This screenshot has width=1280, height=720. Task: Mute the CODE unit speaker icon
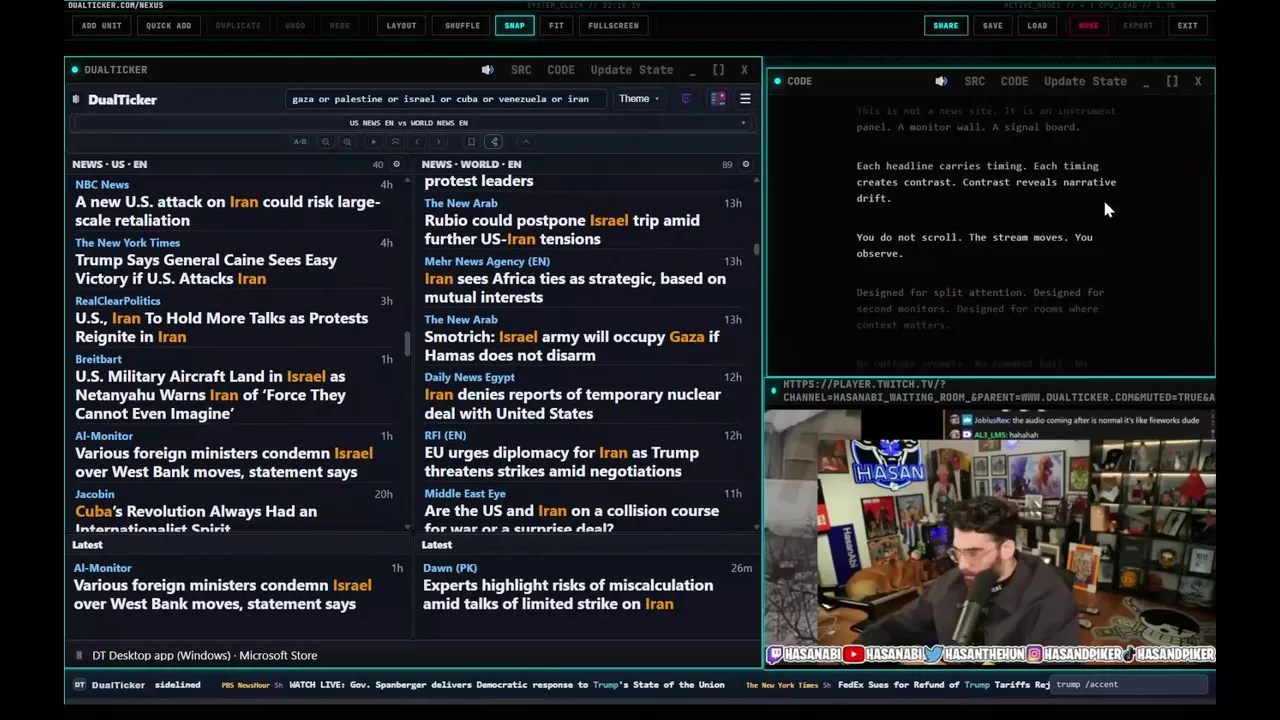click(941, 81)
